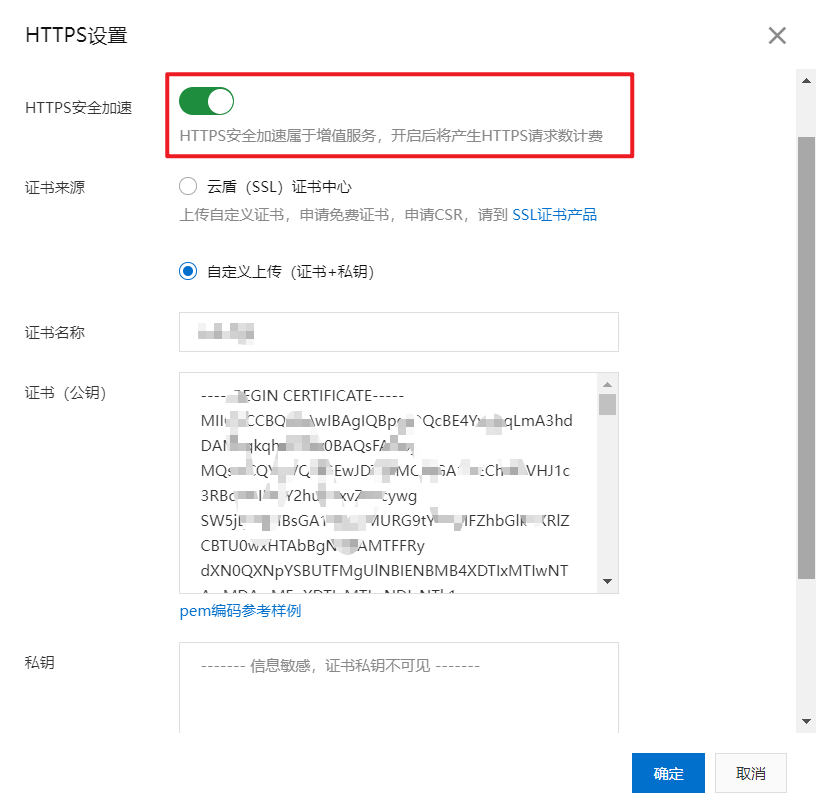Select 自定义上传（证书+私钥）radio option
816x802 pixels.
(188, 271)
